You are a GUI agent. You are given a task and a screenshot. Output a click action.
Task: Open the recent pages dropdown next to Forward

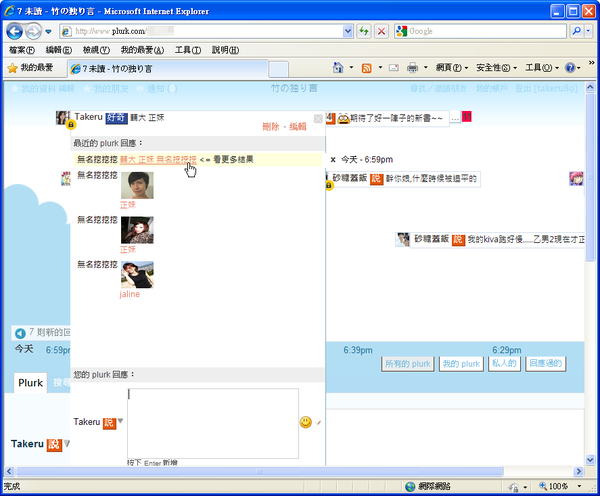(48, 31)
